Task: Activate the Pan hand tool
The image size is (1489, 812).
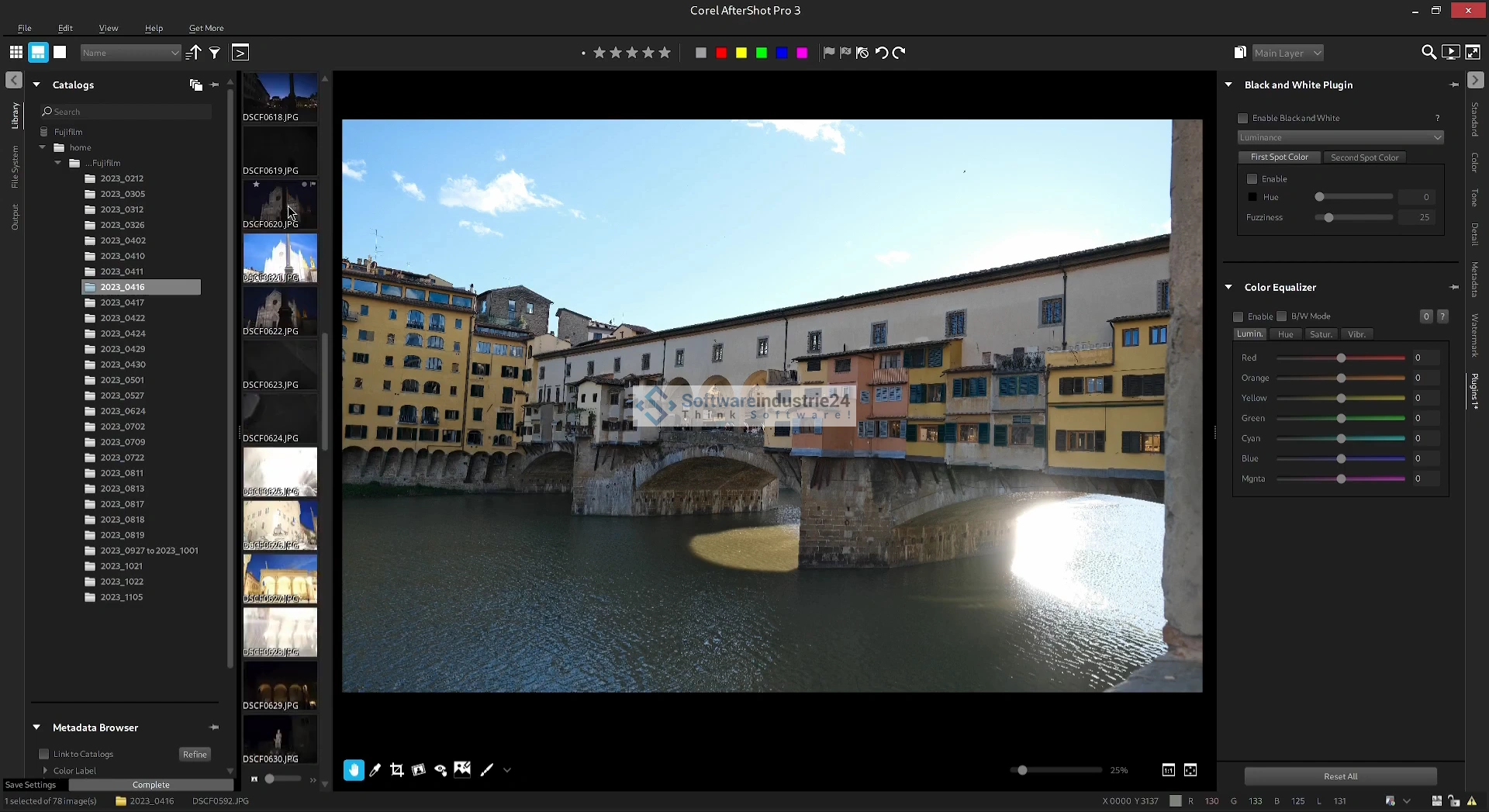Action: (354, 770)
